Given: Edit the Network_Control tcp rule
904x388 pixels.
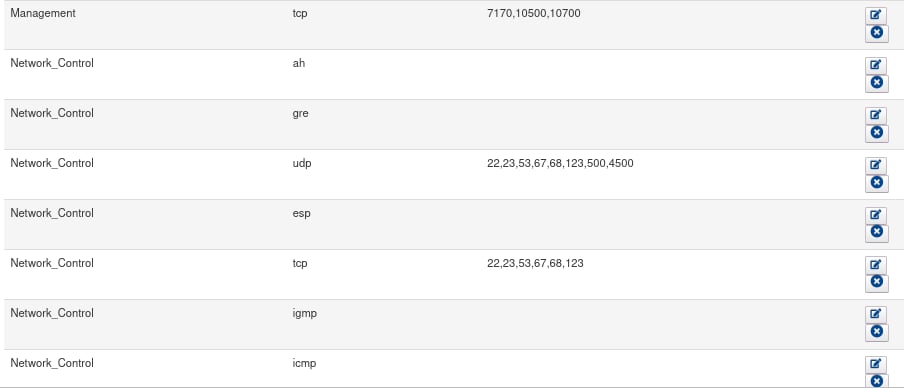Looking at the screenshot, I should pos(876,265).
